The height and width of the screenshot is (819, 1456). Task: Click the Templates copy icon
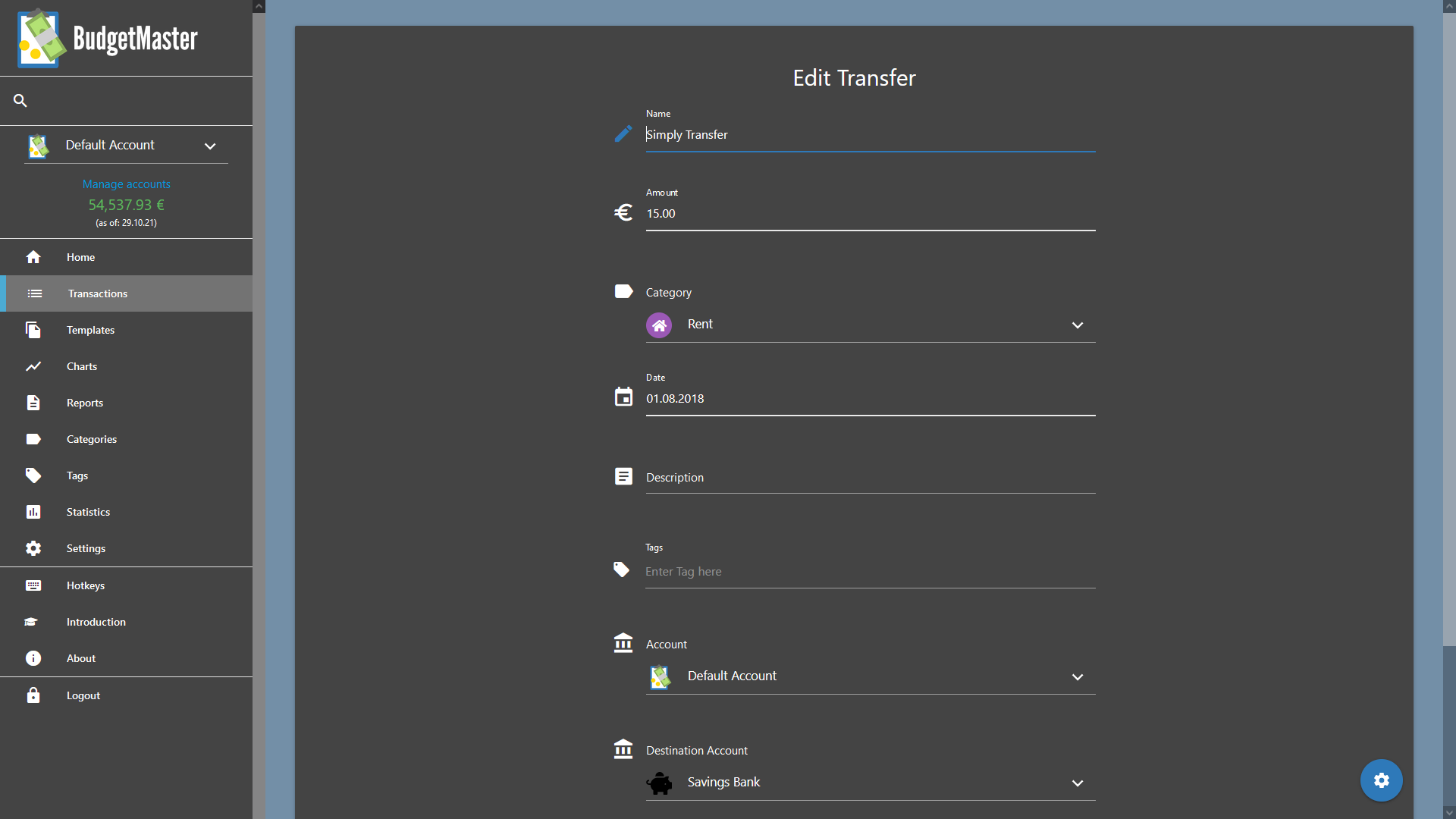[x=33, y=330]
